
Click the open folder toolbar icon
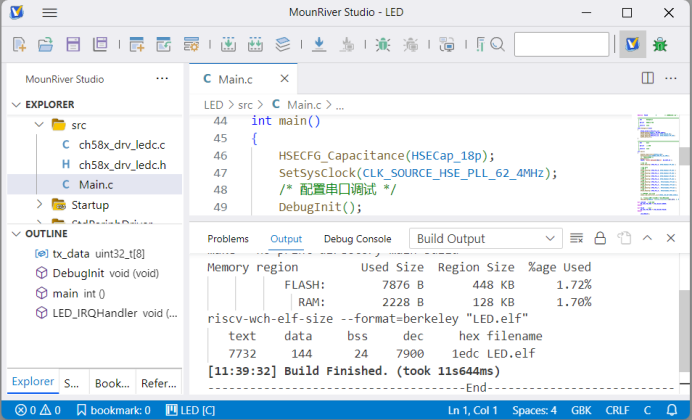point(45,44)
